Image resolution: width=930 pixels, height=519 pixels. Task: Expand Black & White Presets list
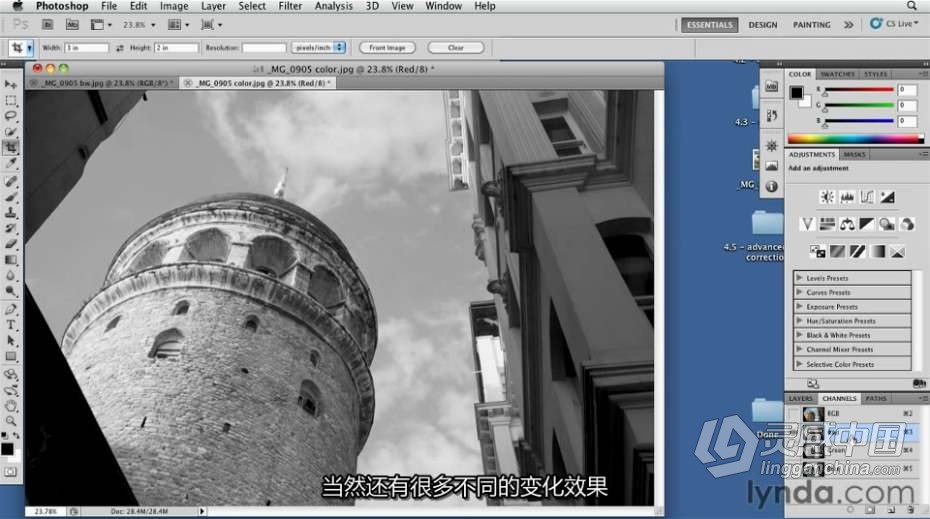point(799,335)
